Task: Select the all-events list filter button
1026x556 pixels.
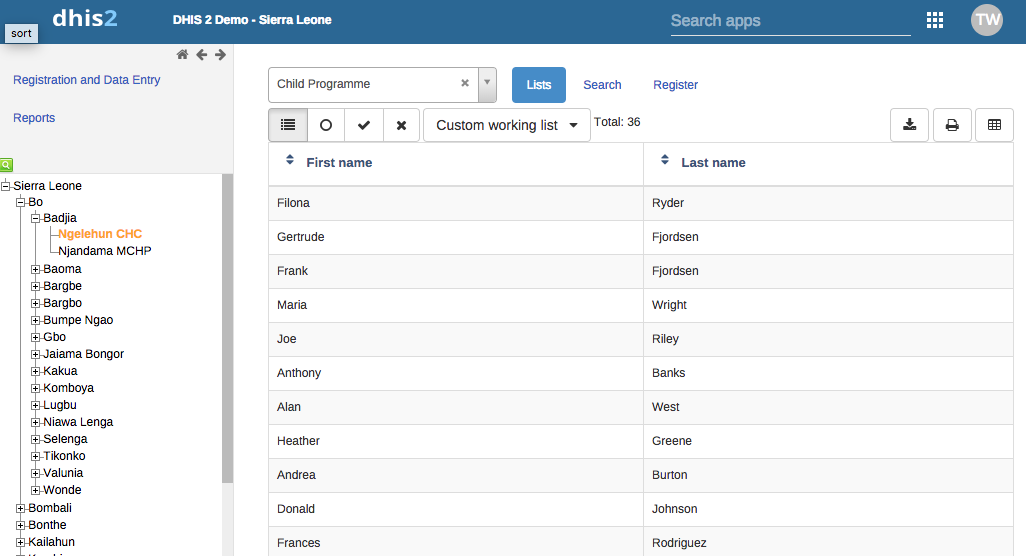Action: 288,125
